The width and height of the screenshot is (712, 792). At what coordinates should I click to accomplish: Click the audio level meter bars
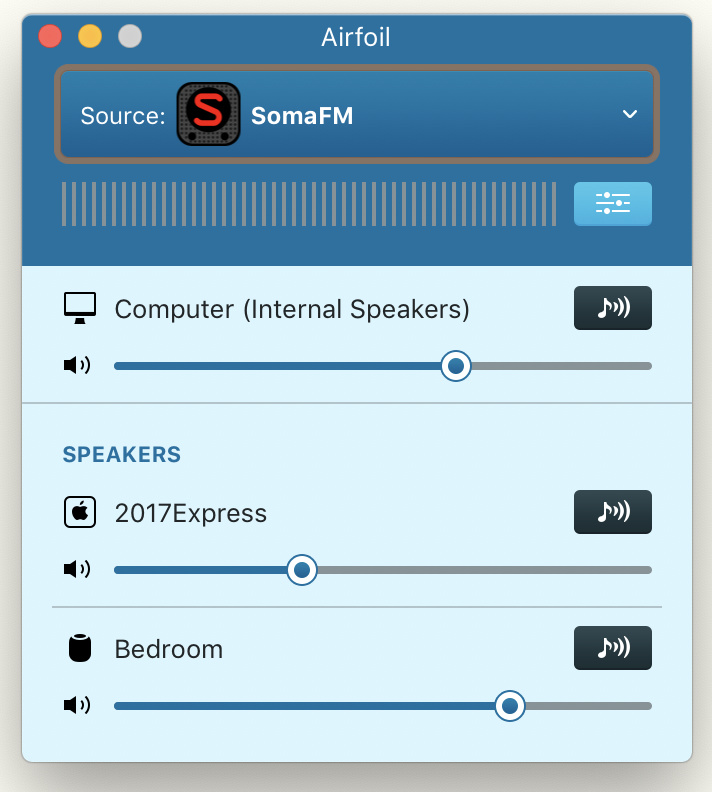(x=309, y=204)
